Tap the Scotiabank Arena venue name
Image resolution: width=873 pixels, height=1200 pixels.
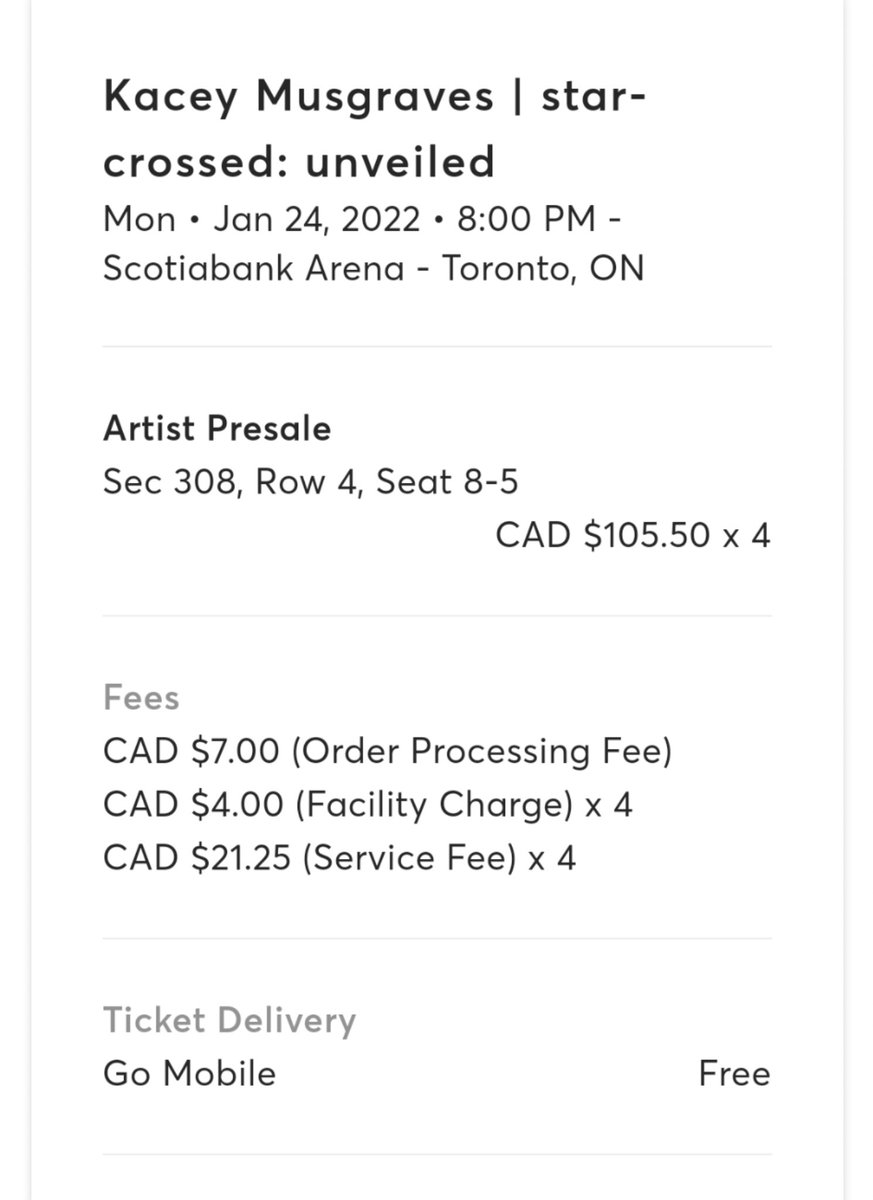click(253, 269)
